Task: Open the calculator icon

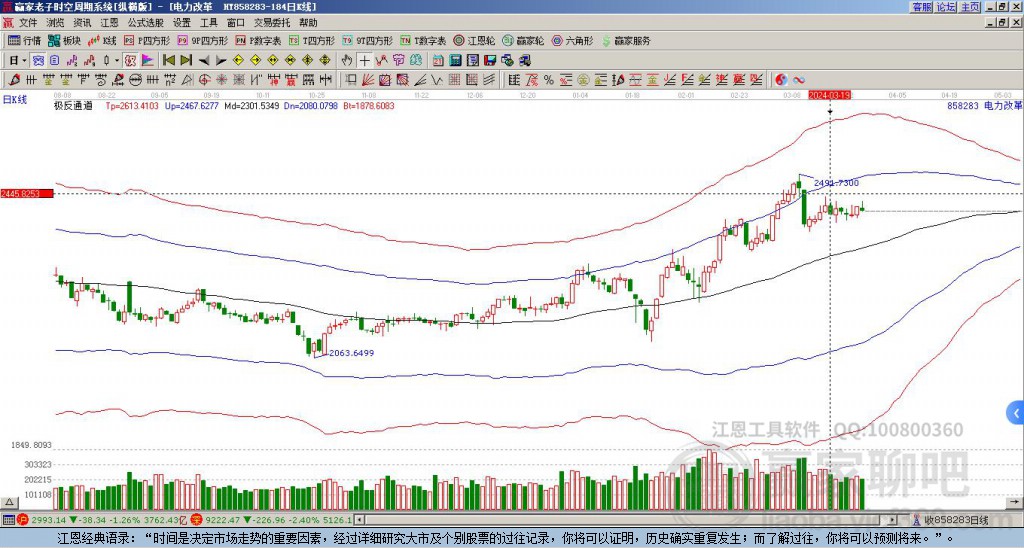Action: [455, 61]
